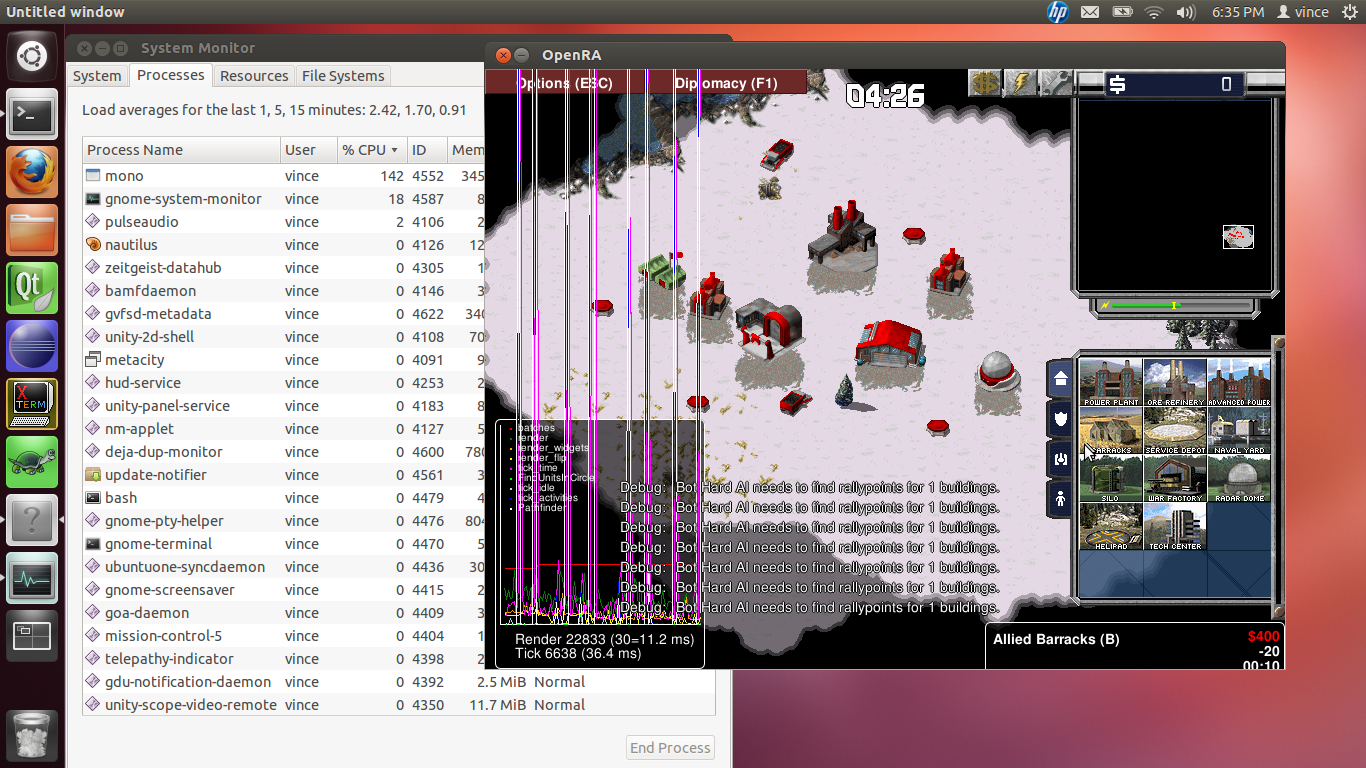Screen dimensions: 1366x768
Task: Launch Firefox from the launcher
Action: pos(32,172)
